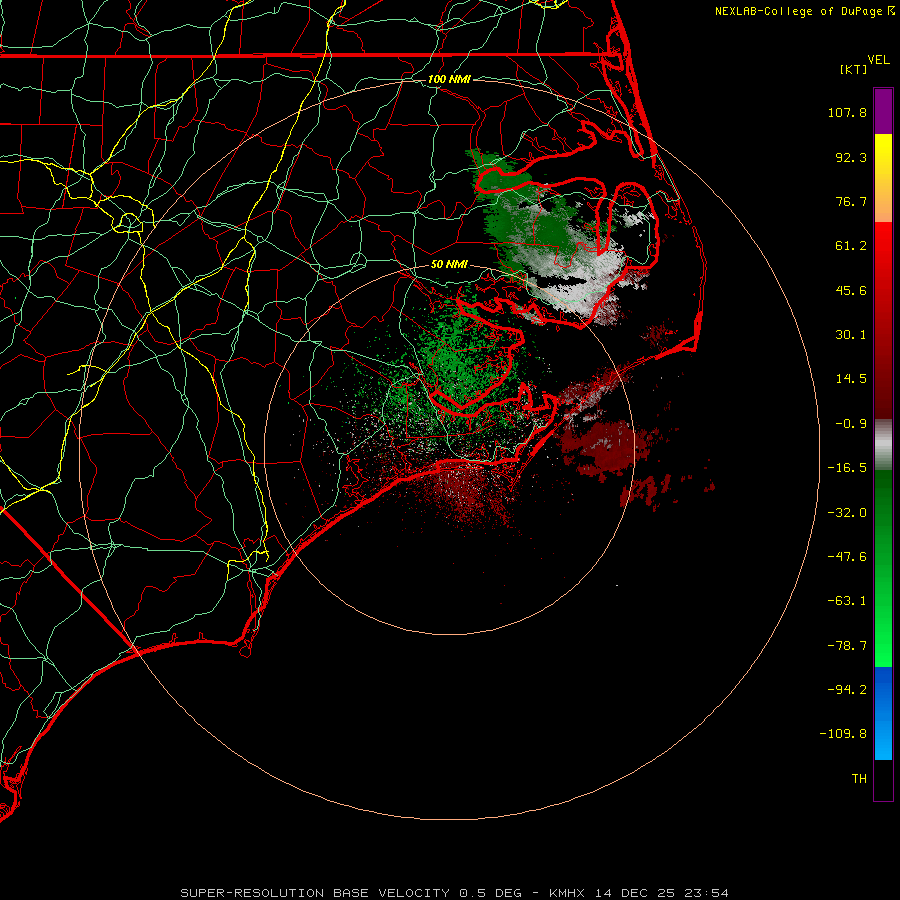Click the gray zero-velocity color bar segment
The width and height of the screenshot is (900, 900).
tap(883, 445)
